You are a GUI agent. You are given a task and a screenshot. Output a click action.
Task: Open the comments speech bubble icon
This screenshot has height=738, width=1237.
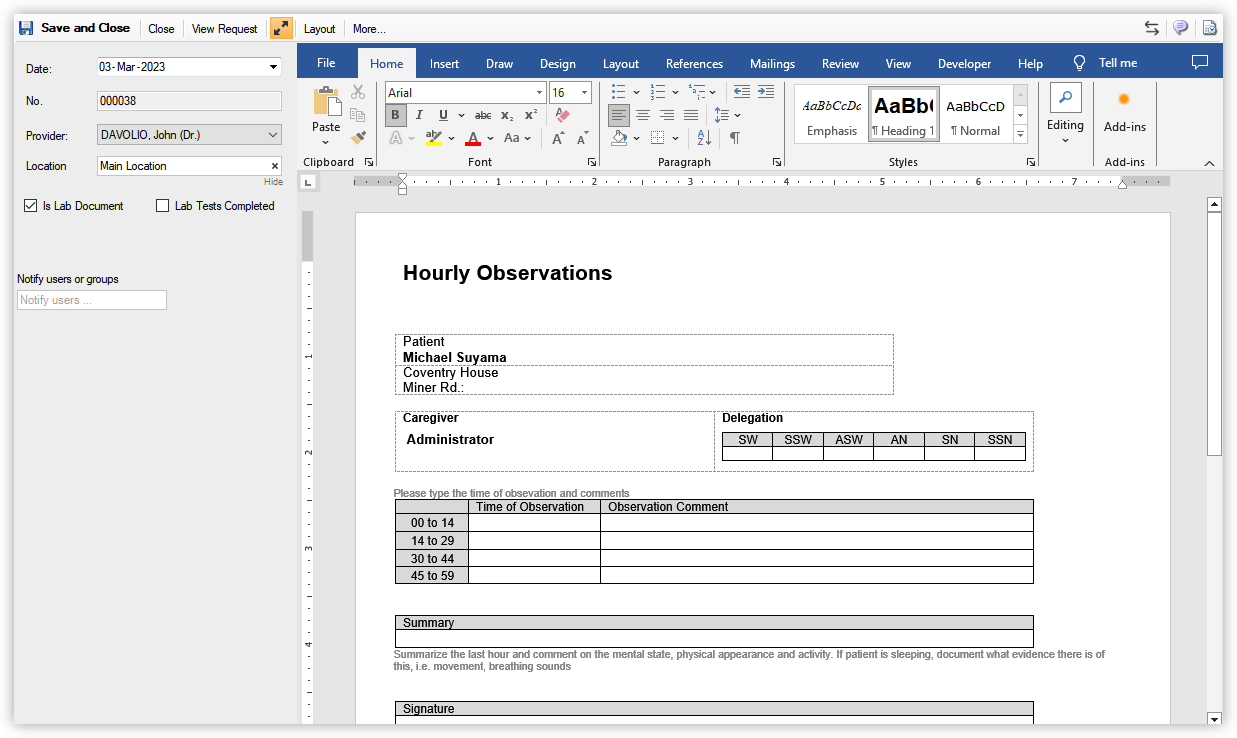click(1180, 27)
